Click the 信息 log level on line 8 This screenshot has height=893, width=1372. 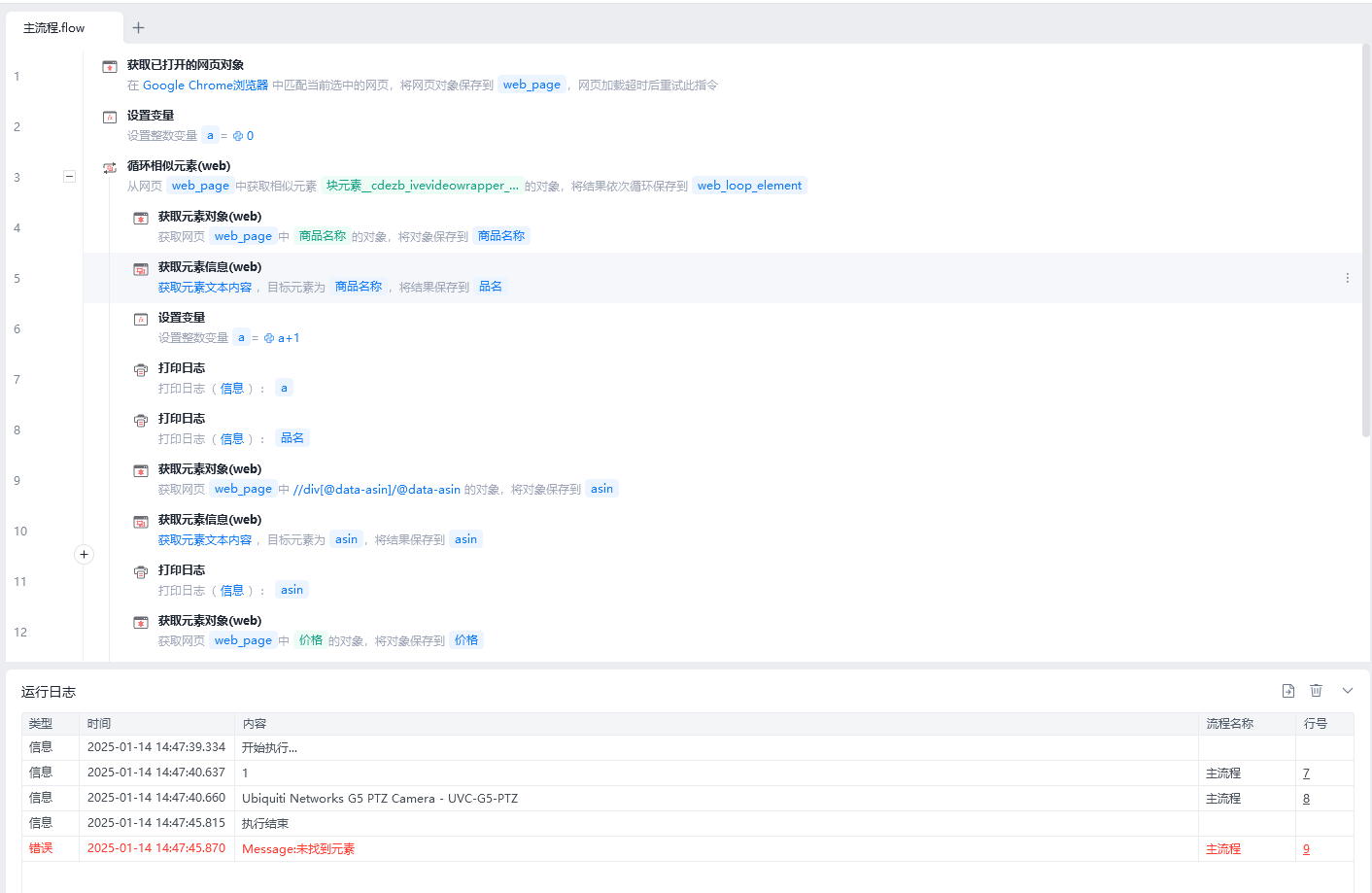(x=232, y=439)
